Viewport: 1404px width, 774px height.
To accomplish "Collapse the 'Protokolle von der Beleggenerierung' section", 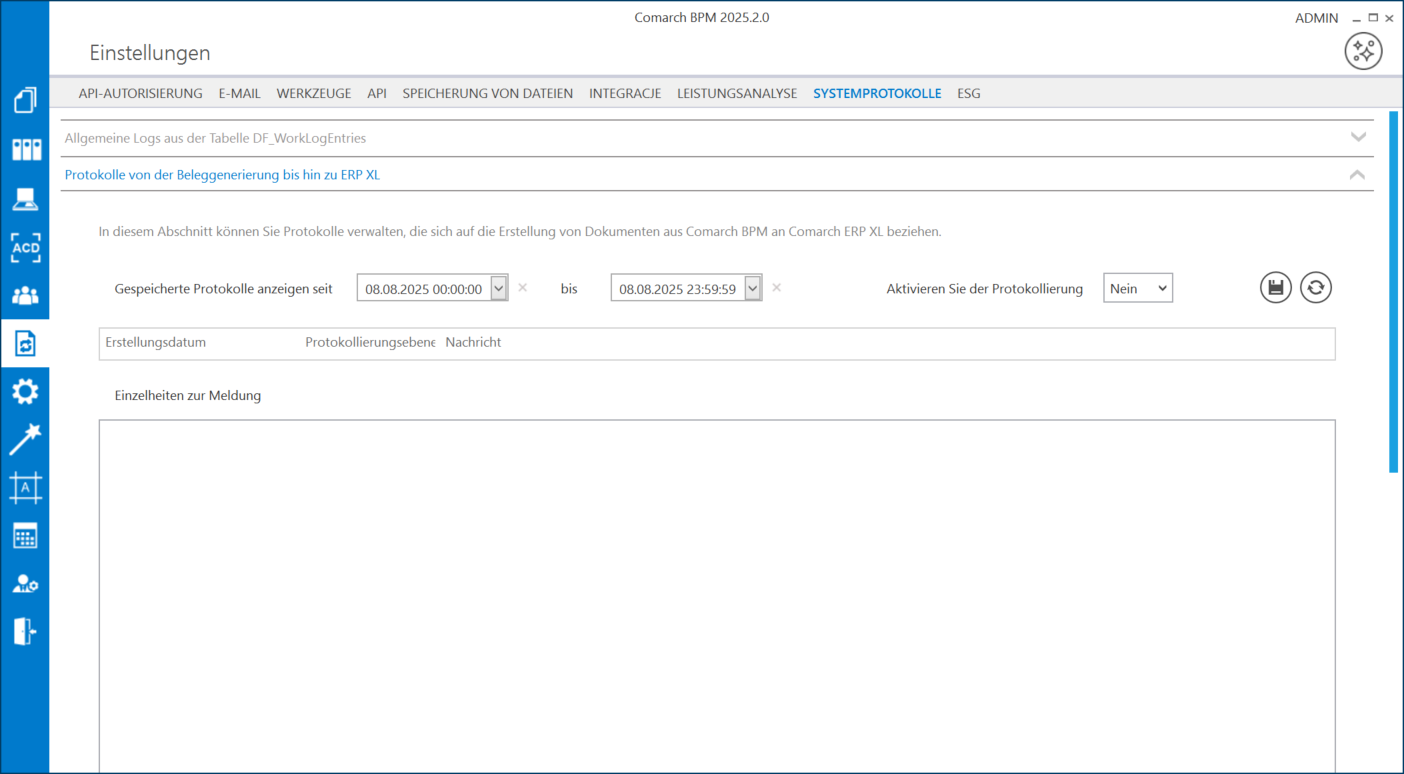I will click(1357, 175).
